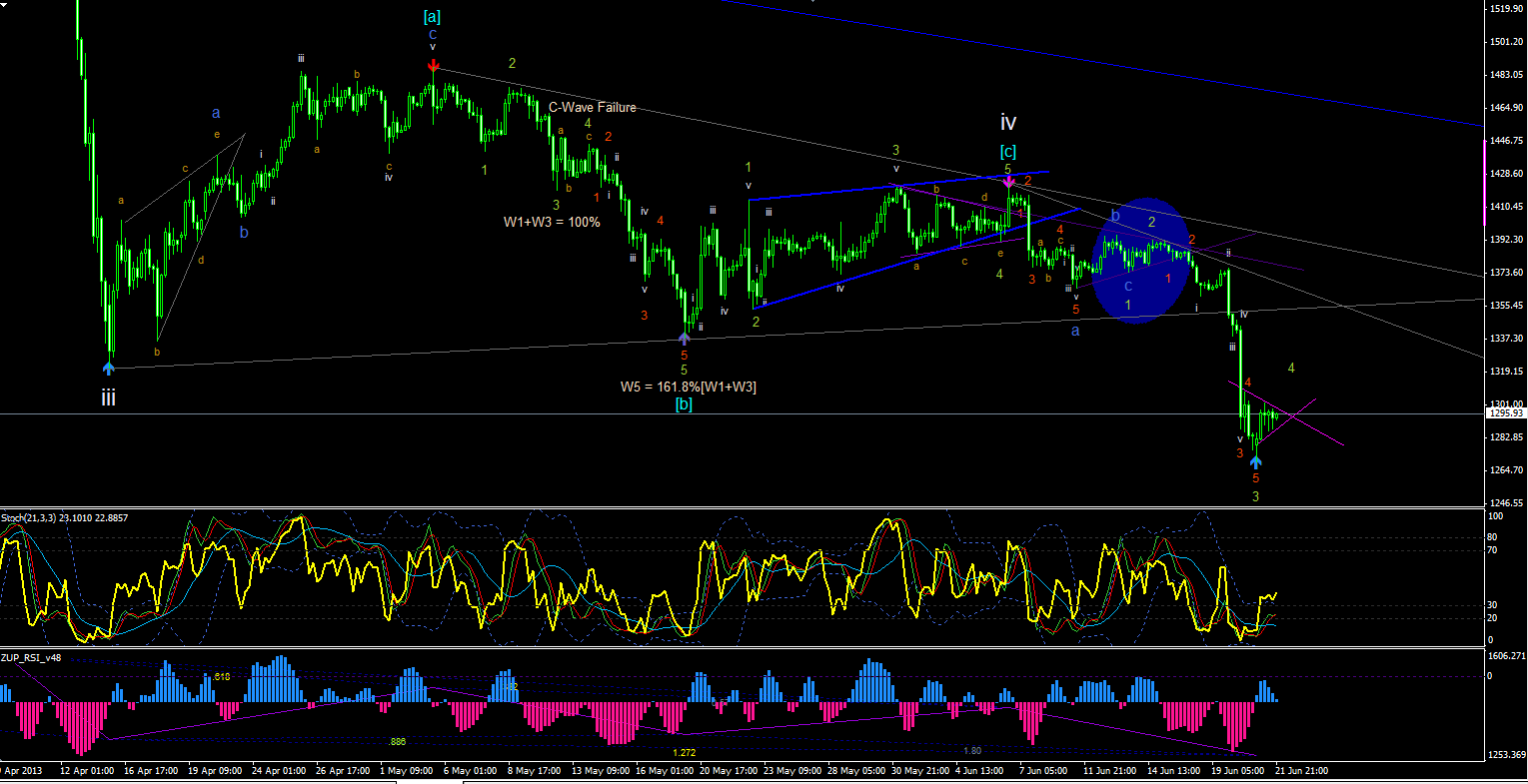1528x784 pixels.
Task: Click the magenta down arrow below [c]
Action: coord(1008,183)
